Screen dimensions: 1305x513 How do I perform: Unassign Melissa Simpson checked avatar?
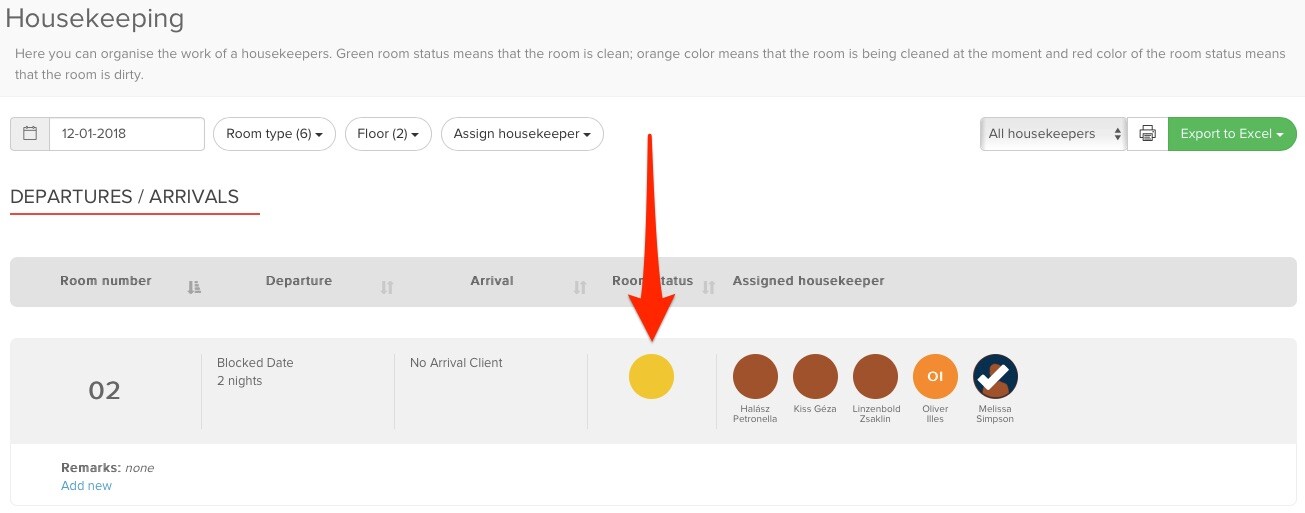click(x=995, y=376)
